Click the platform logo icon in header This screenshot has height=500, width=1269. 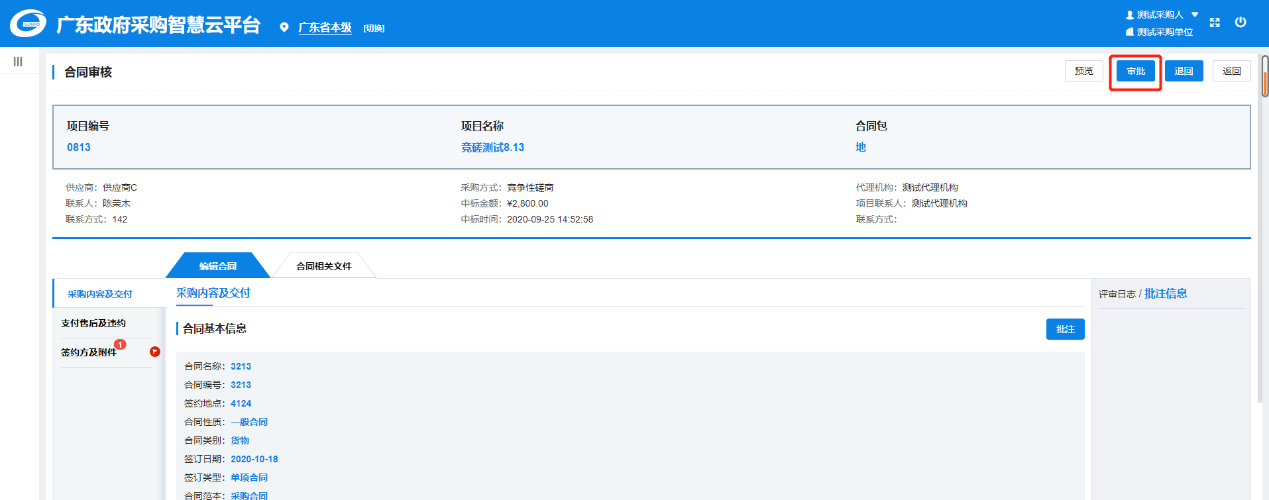click(x=28, y=24)
